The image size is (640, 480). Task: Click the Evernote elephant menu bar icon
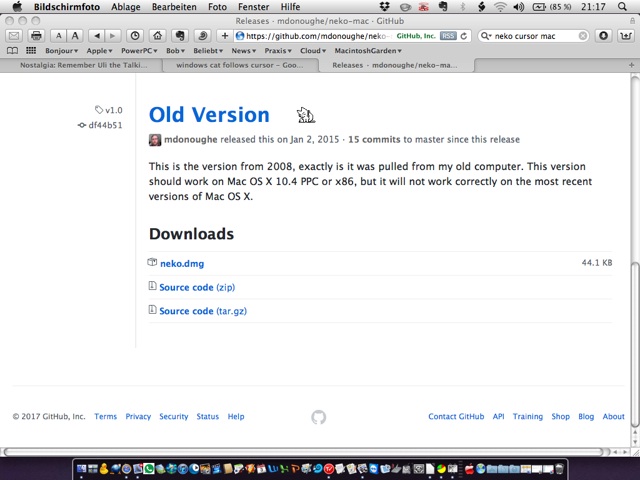click(x=443, y=7)
